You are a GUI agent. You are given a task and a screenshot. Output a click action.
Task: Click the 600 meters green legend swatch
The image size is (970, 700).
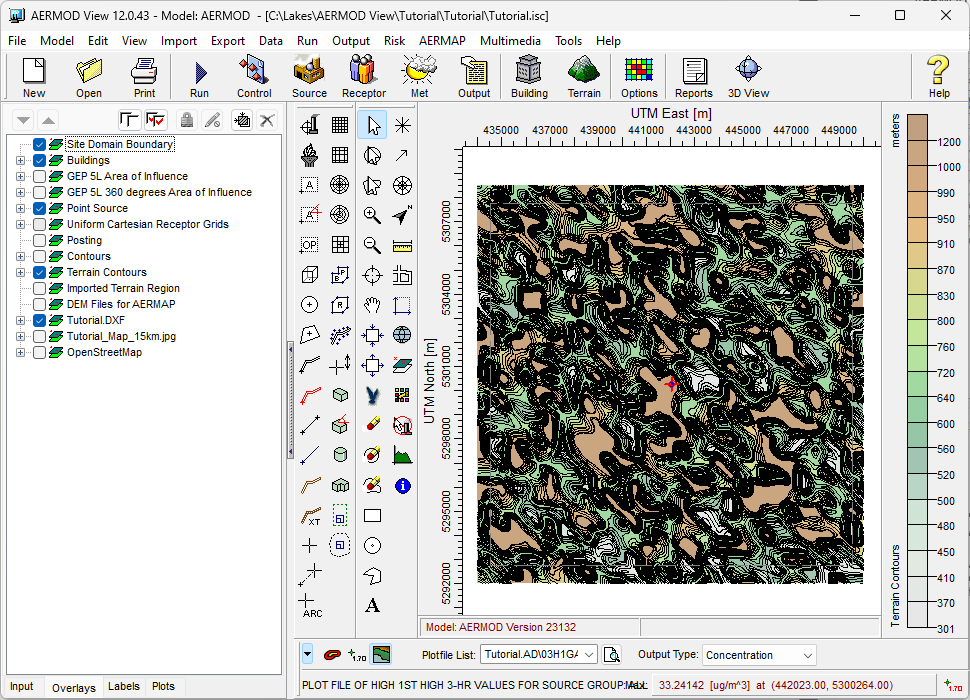pos(917,411)
